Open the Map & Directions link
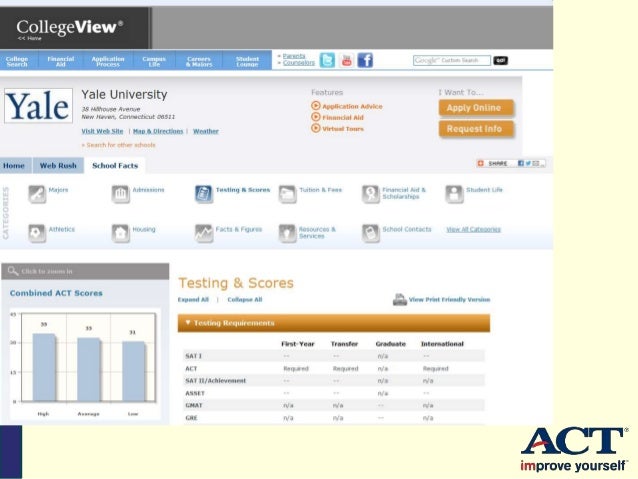The height and width of the screenshot is (479, 638). pyautogui.click(x=158, y=131)
